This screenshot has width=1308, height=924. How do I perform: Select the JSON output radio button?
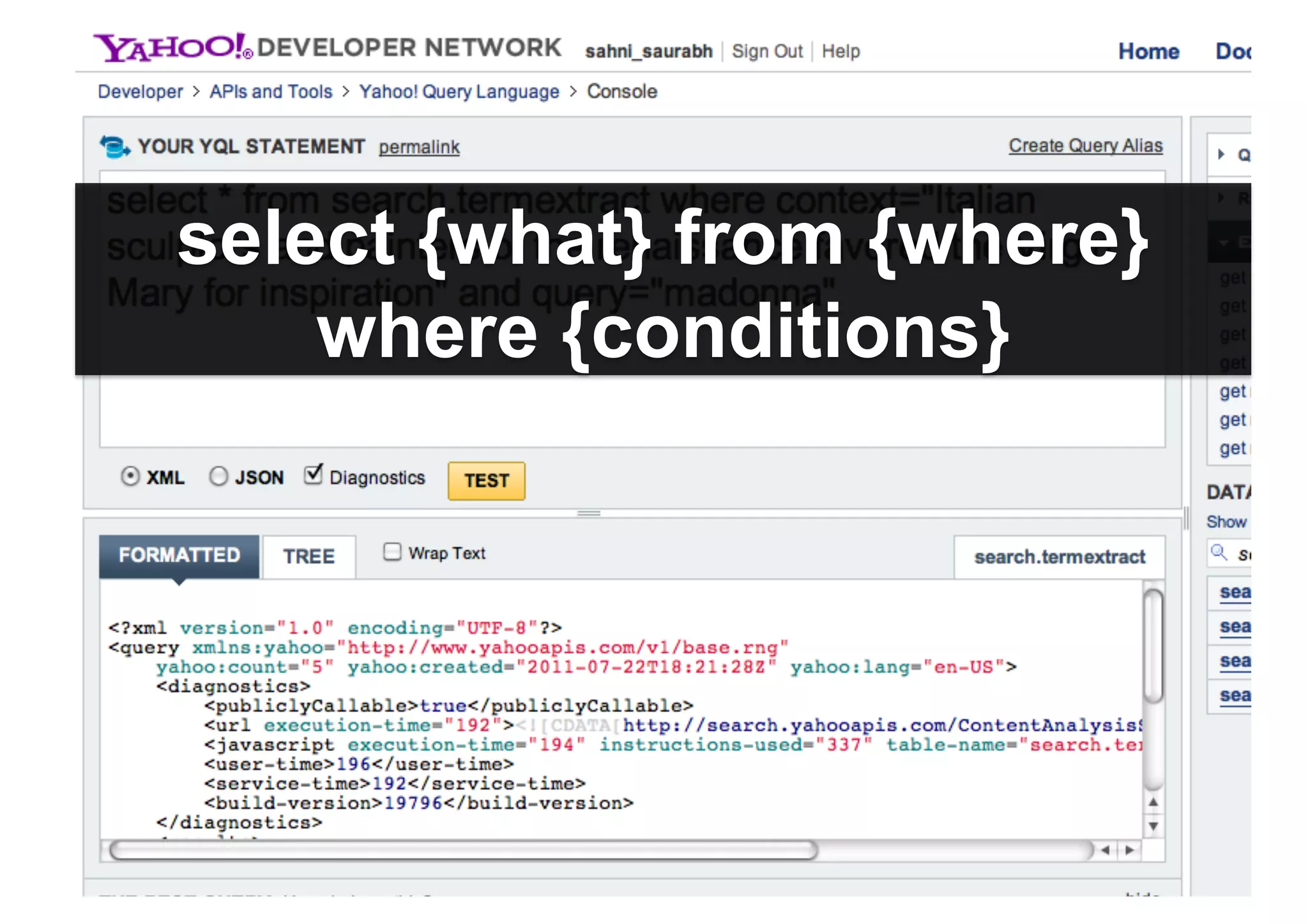(218, 476)
